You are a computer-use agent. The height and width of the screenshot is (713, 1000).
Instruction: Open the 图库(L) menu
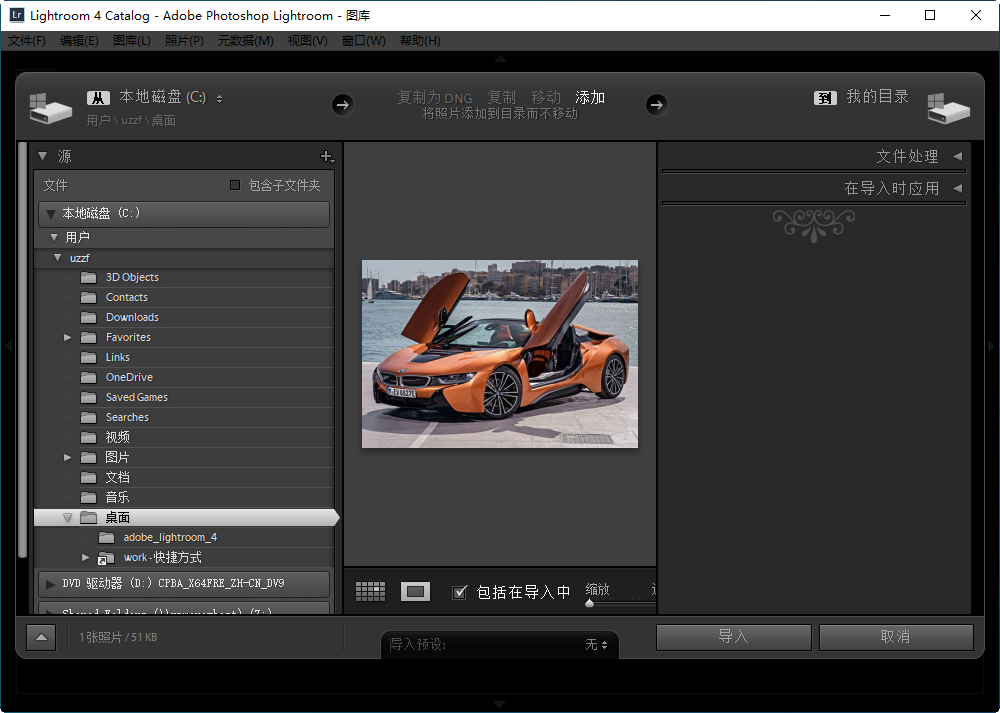[132, 41]
